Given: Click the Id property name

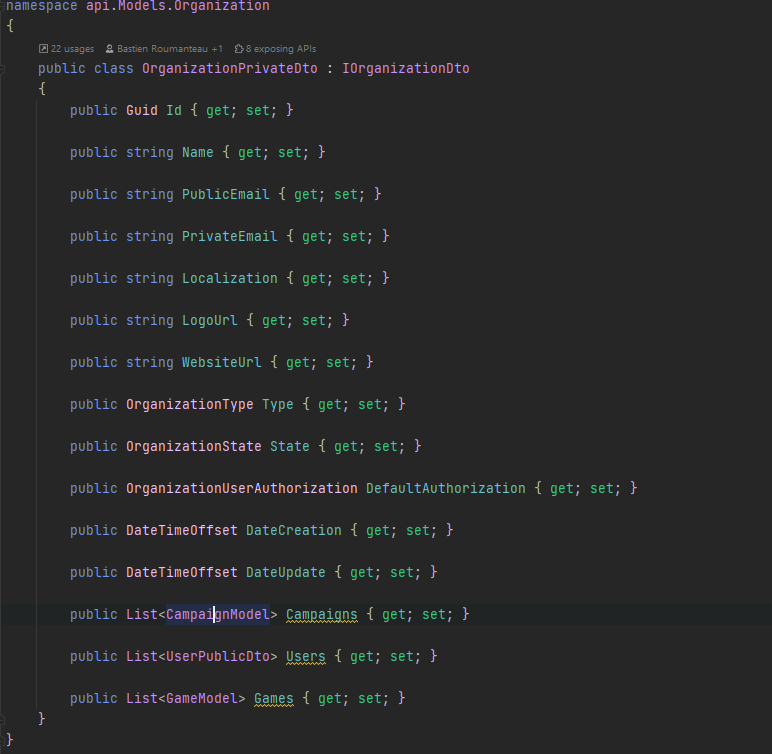Looking at the screenshot, I should click(174, 110).
